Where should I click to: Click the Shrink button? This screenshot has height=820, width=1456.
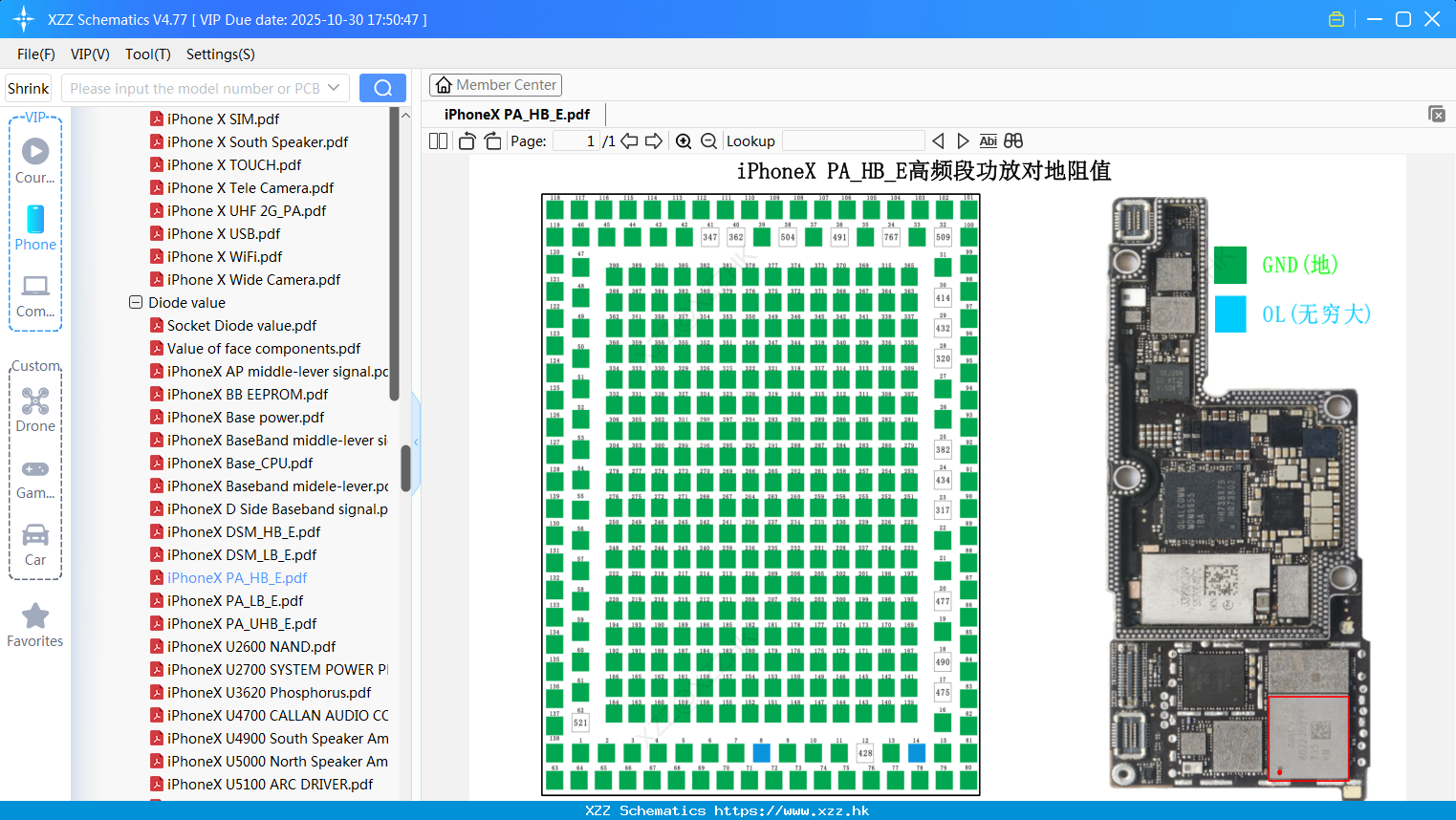point(29,88)
